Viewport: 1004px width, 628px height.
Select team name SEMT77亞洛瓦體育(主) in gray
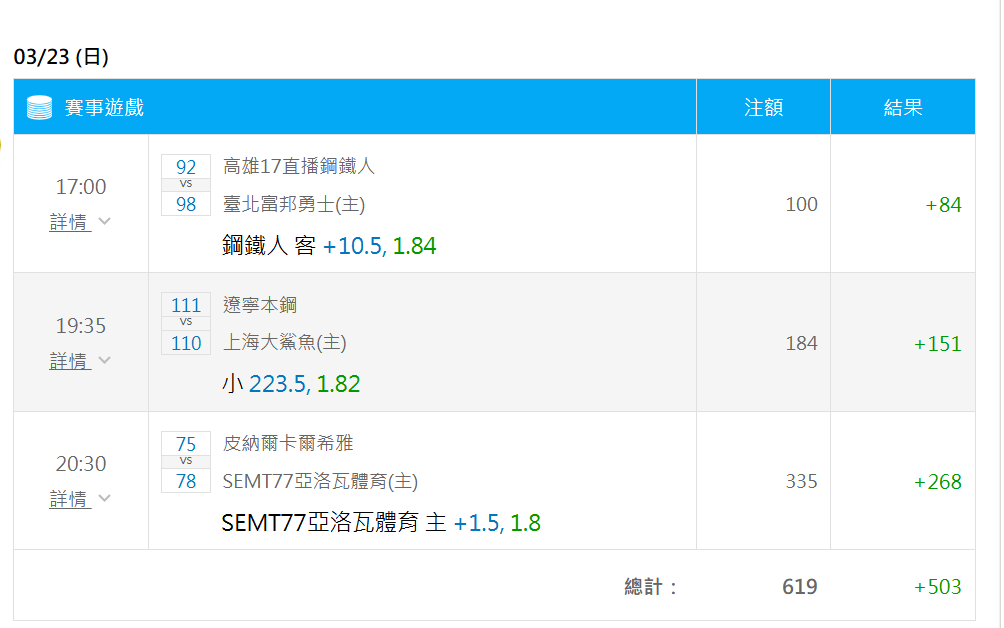point(320,481)
